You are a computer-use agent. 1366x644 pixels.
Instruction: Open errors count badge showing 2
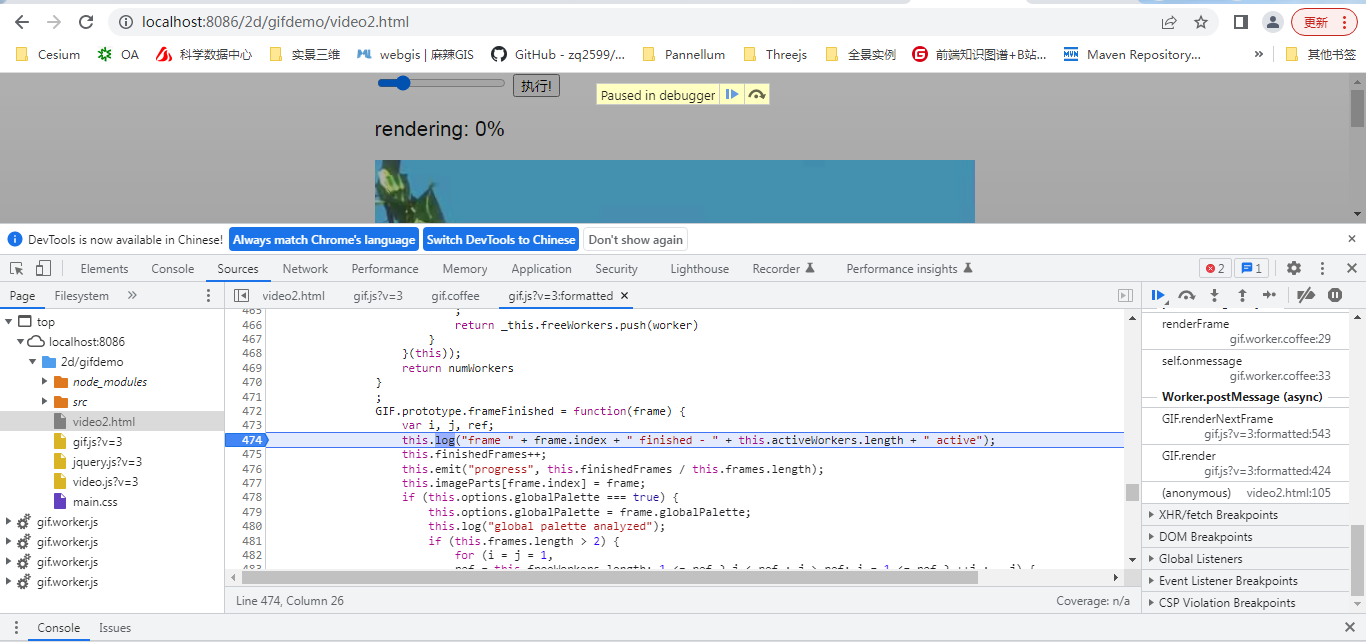[1215, 268]
